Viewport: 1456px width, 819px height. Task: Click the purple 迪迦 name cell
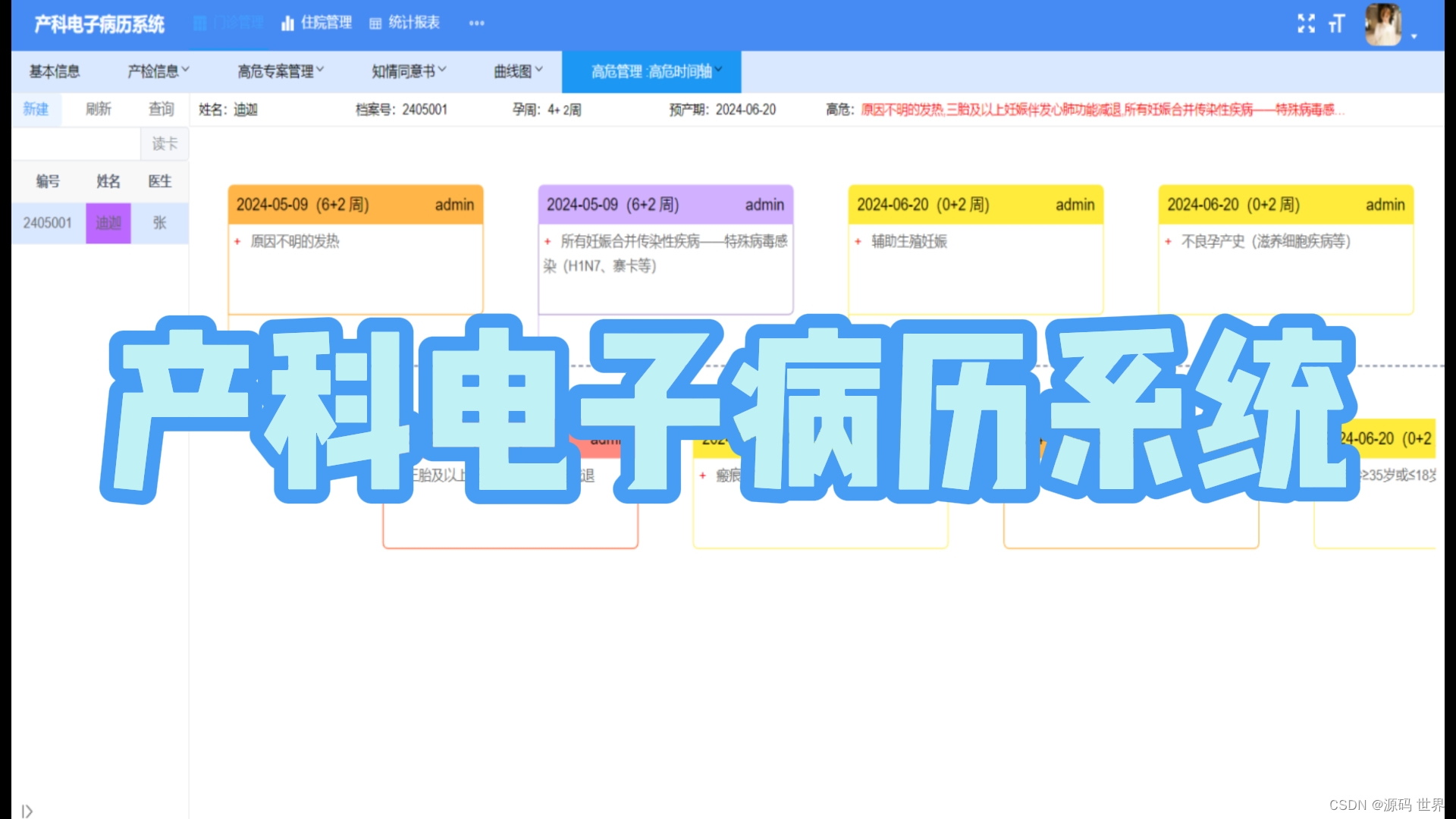(x=108, y=223)
